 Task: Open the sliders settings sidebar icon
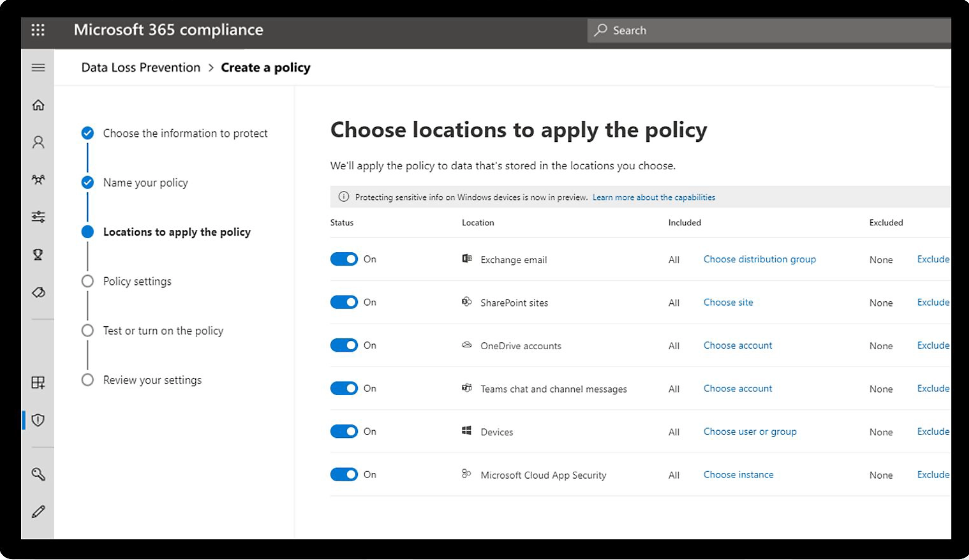click(x=38, y=217)
